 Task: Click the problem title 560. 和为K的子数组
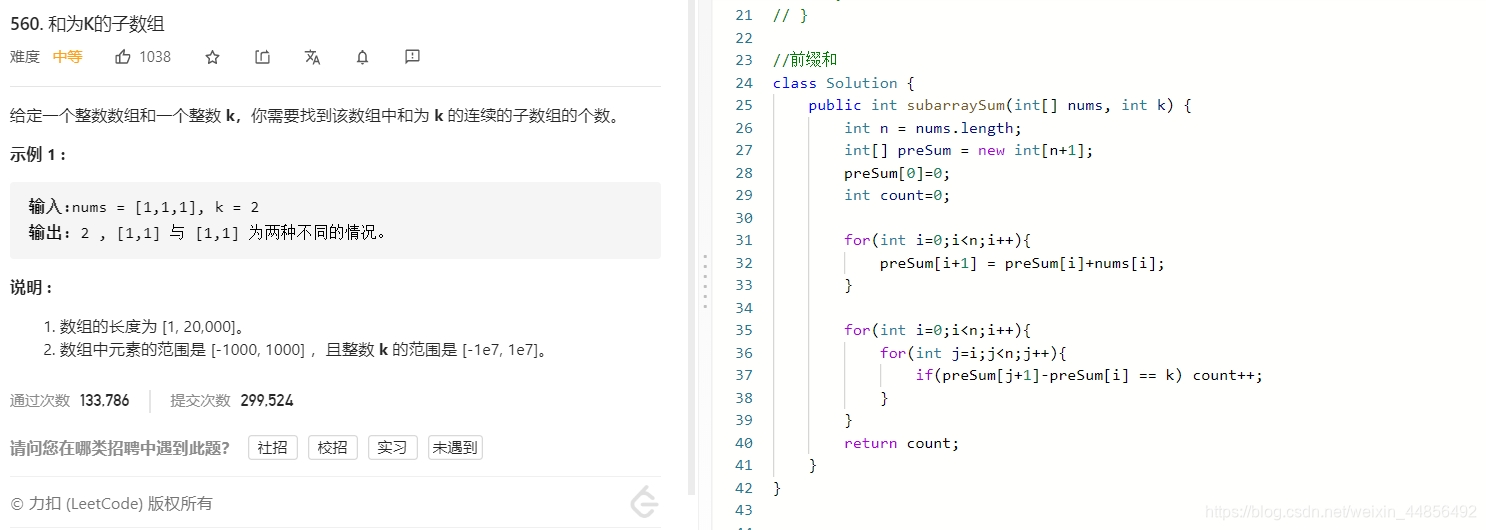click(x=88, y=24)
